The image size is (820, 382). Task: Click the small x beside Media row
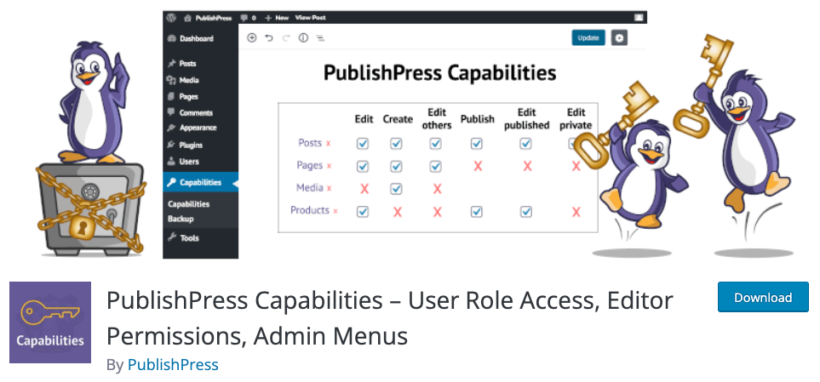click(329, 188)
